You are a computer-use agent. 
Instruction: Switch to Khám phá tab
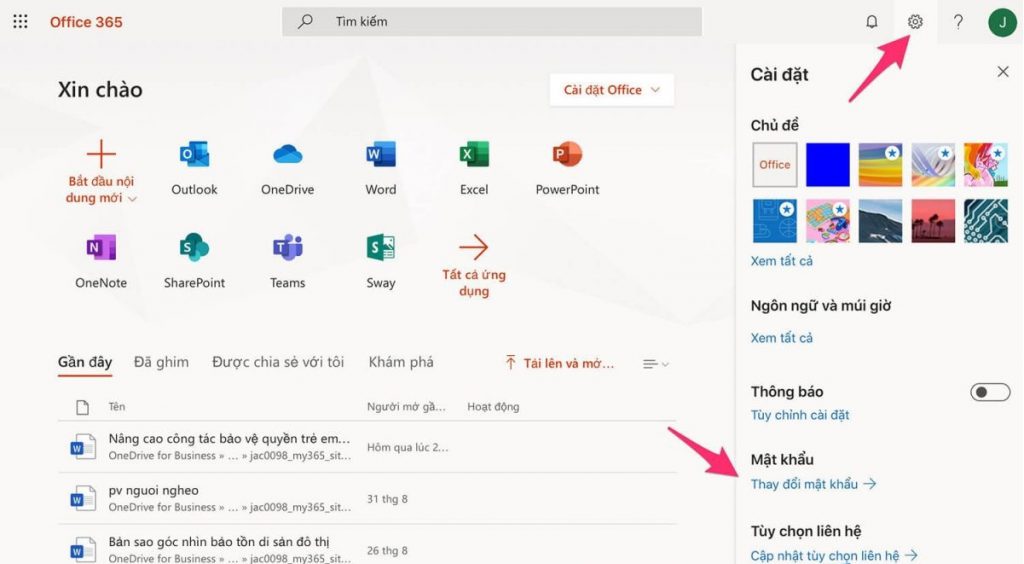401,362
